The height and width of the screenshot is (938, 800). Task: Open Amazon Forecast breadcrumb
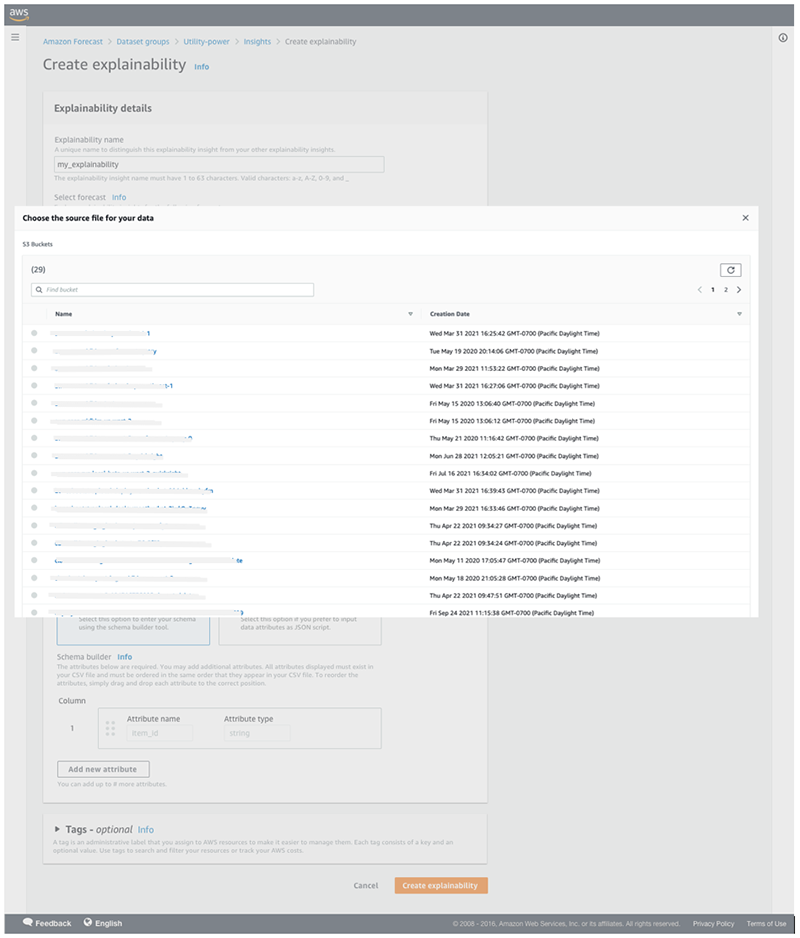pyautogui.click(x=73, y=41)
